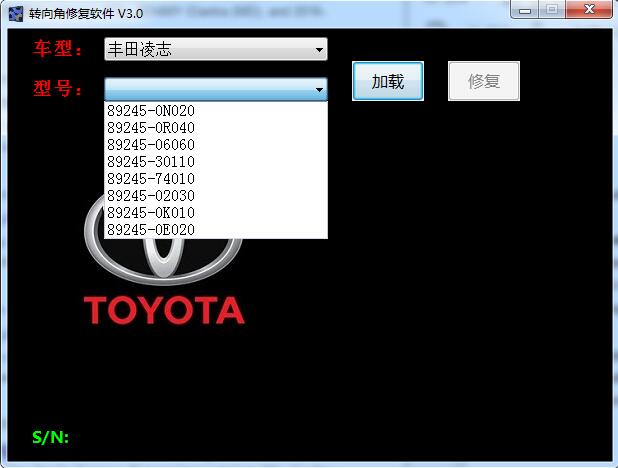Pick the 89245-0K010 list item
Screen dimensions: 618x468
coord(151,213)
